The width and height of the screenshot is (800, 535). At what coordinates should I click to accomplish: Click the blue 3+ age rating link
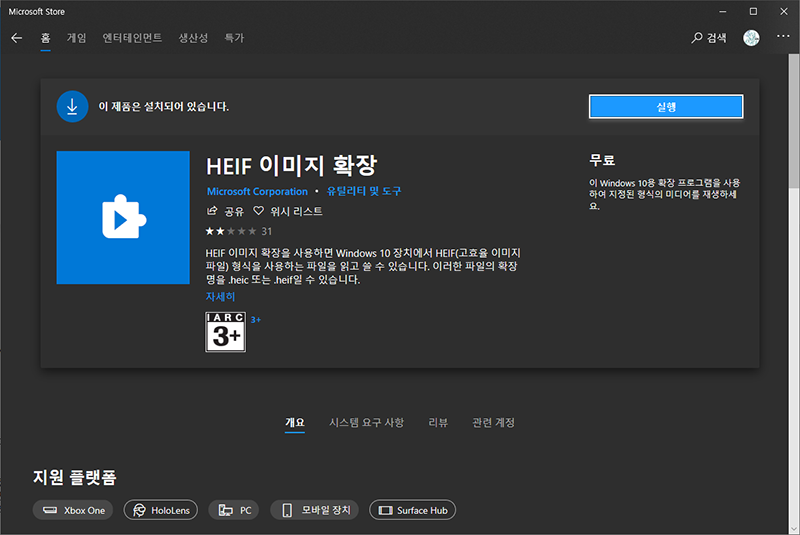click(x=256, y=320)
